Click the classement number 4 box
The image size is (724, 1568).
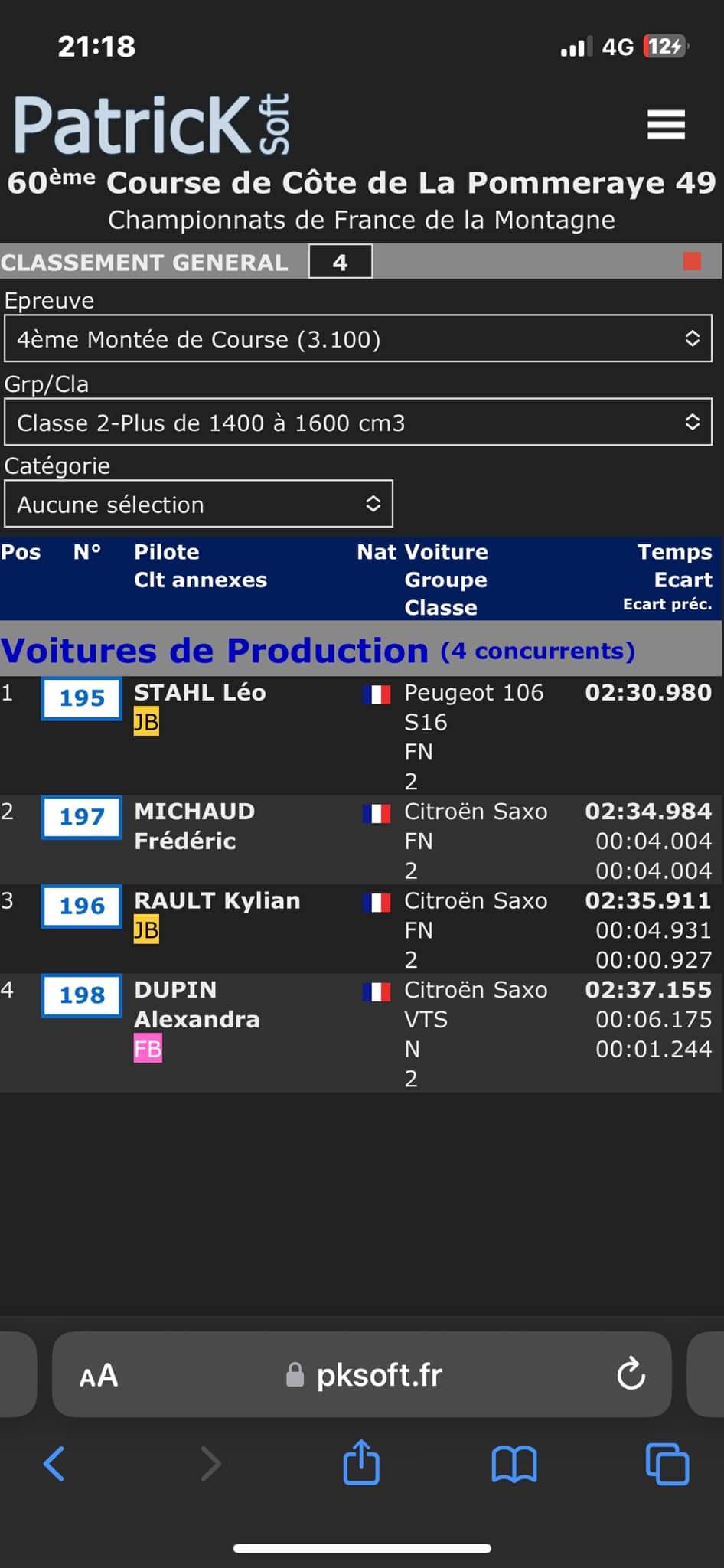341,262
